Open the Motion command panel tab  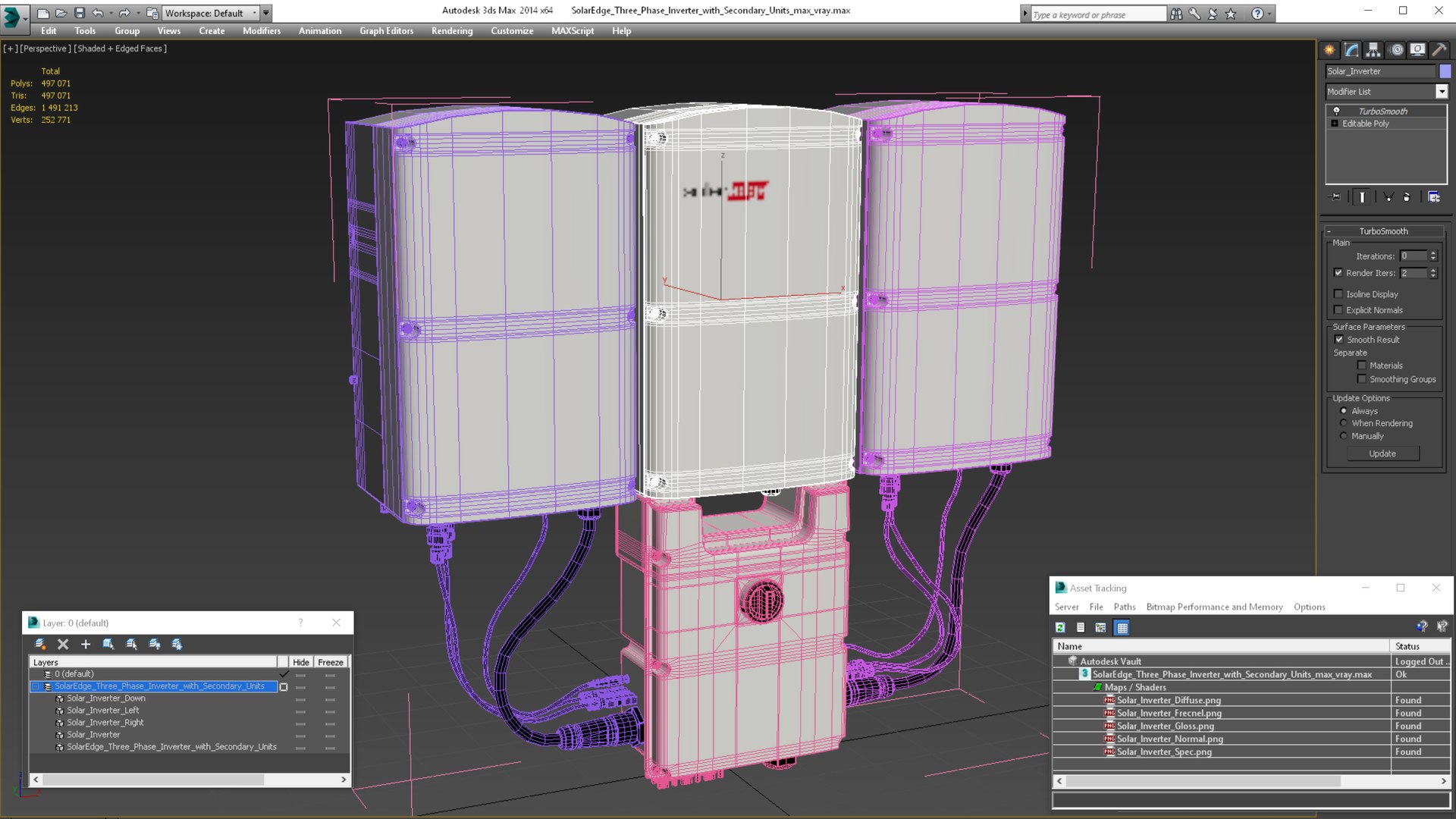click(x=1396, y=50)
